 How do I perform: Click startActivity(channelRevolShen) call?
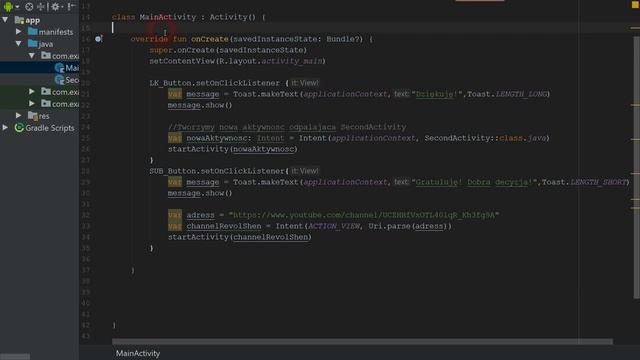click(x=240, y=237)
